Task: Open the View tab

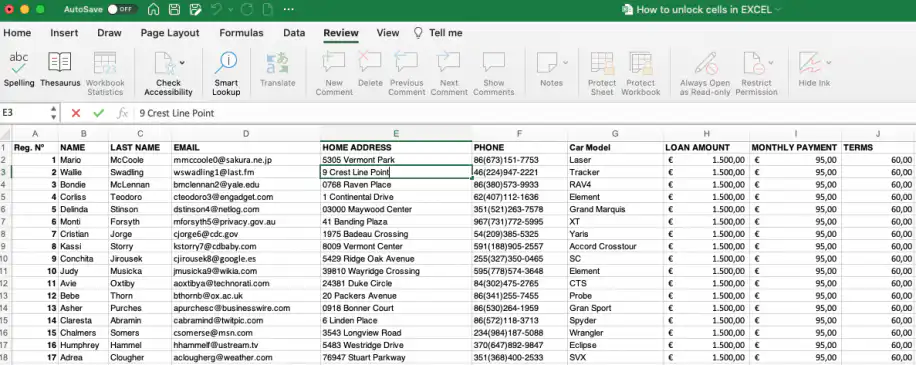Action: click(x=388, y=33)
